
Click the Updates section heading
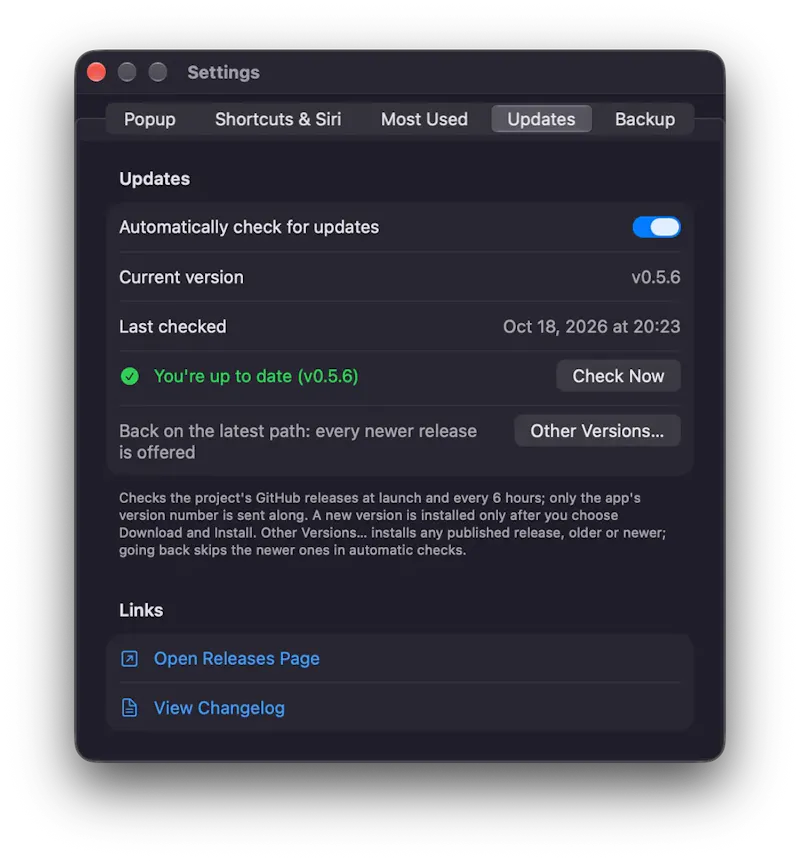[154, 178]
